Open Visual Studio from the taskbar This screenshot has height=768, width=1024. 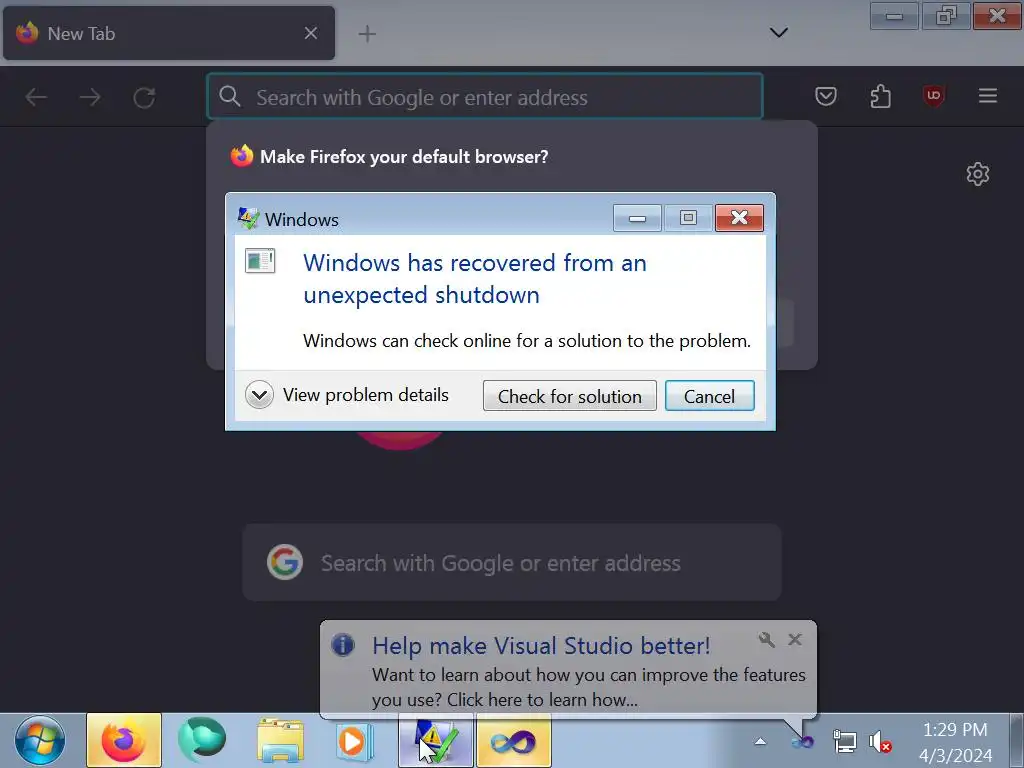click(x=514, y=741)
